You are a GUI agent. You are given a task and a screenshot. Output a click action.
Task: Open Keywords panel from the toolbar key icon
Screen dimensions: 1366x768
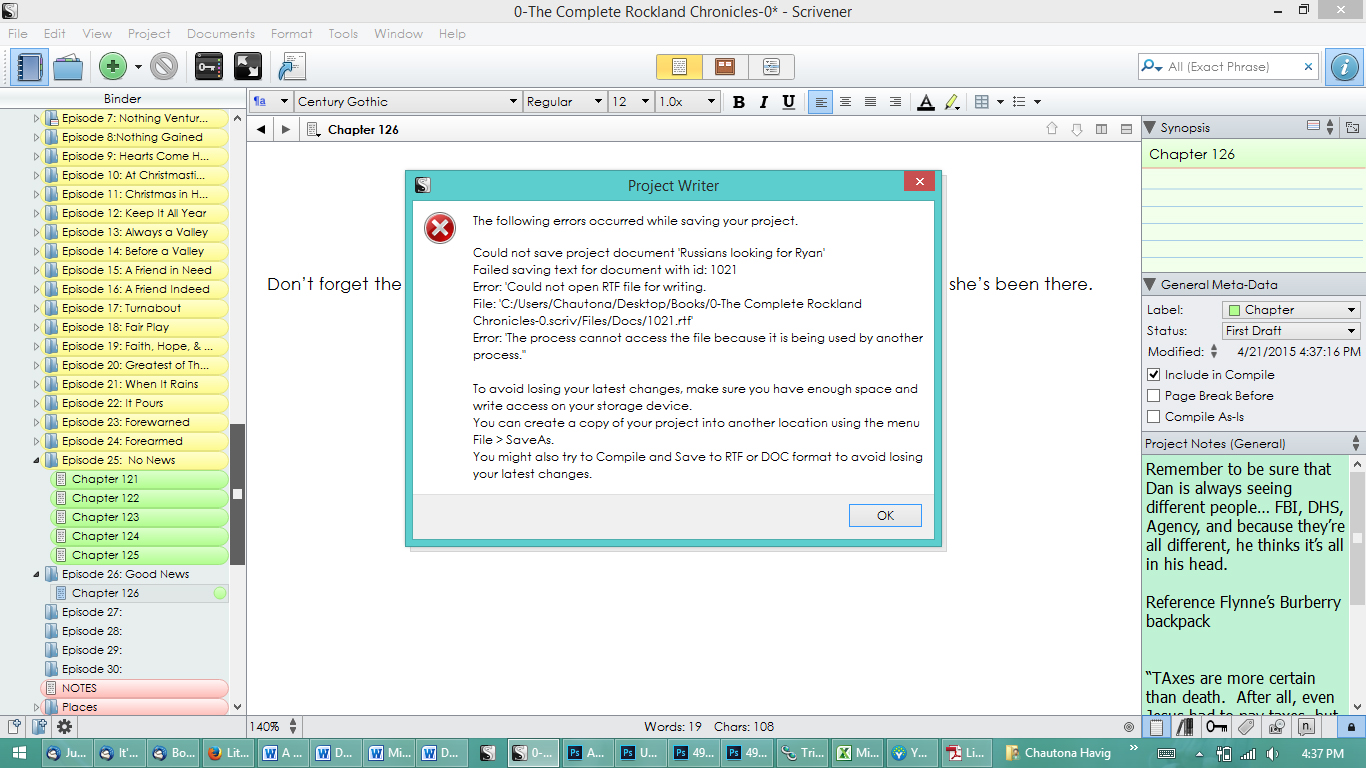click(209, 67)
